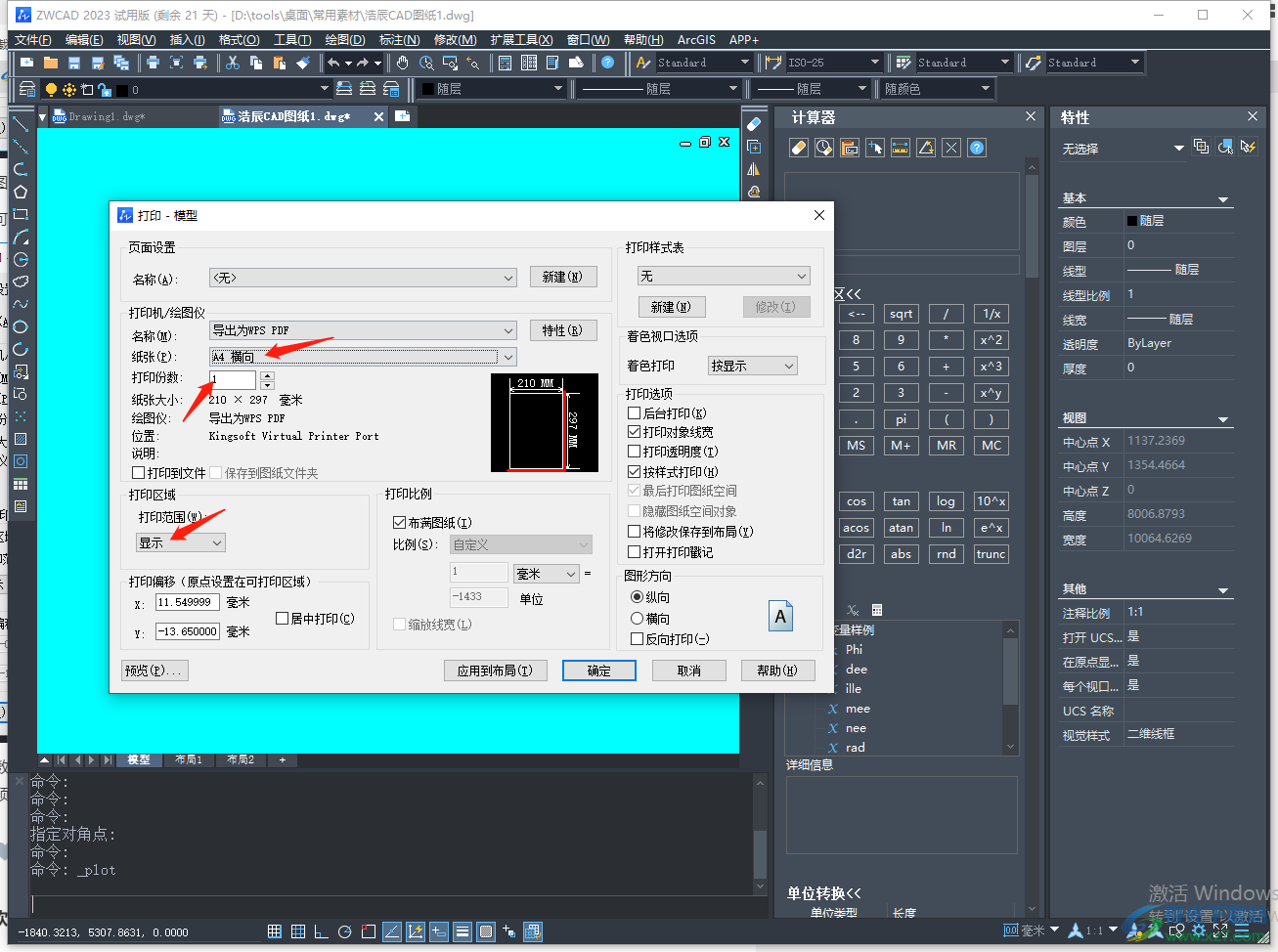Open the ArcGIS menu
Image resolution: width=1278 pixels, height=952 pixels.
696,40
